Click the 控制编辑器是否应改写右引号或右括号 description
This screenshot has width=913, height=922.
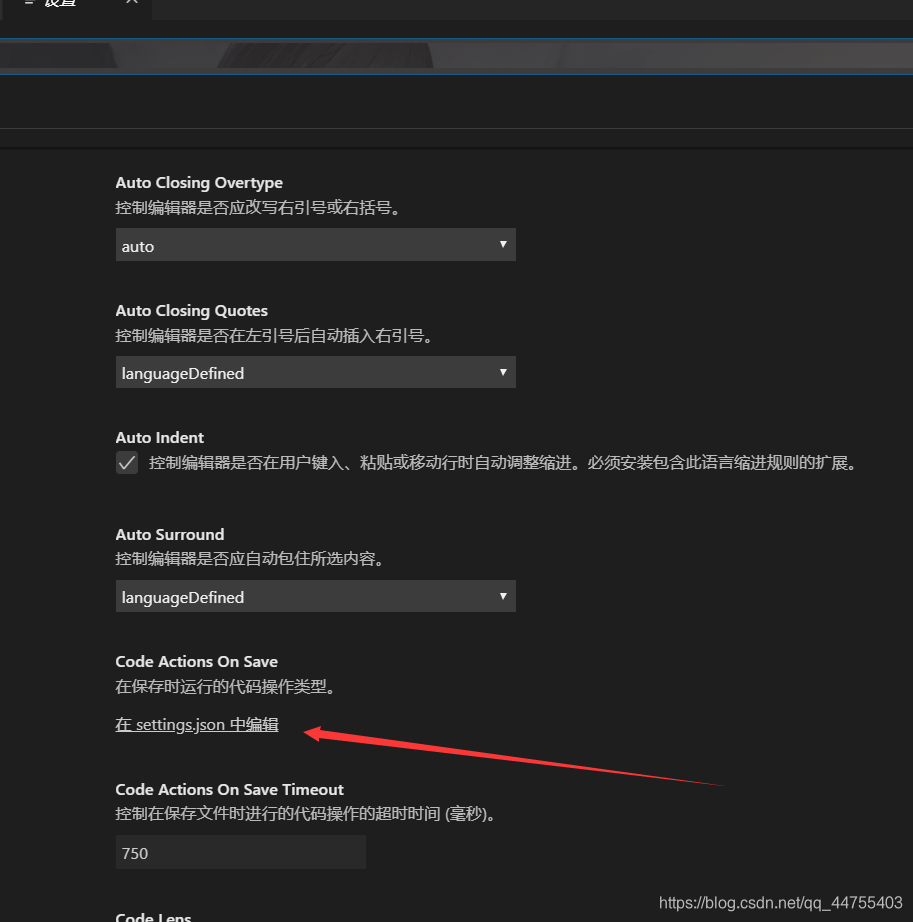coord(258,208)
